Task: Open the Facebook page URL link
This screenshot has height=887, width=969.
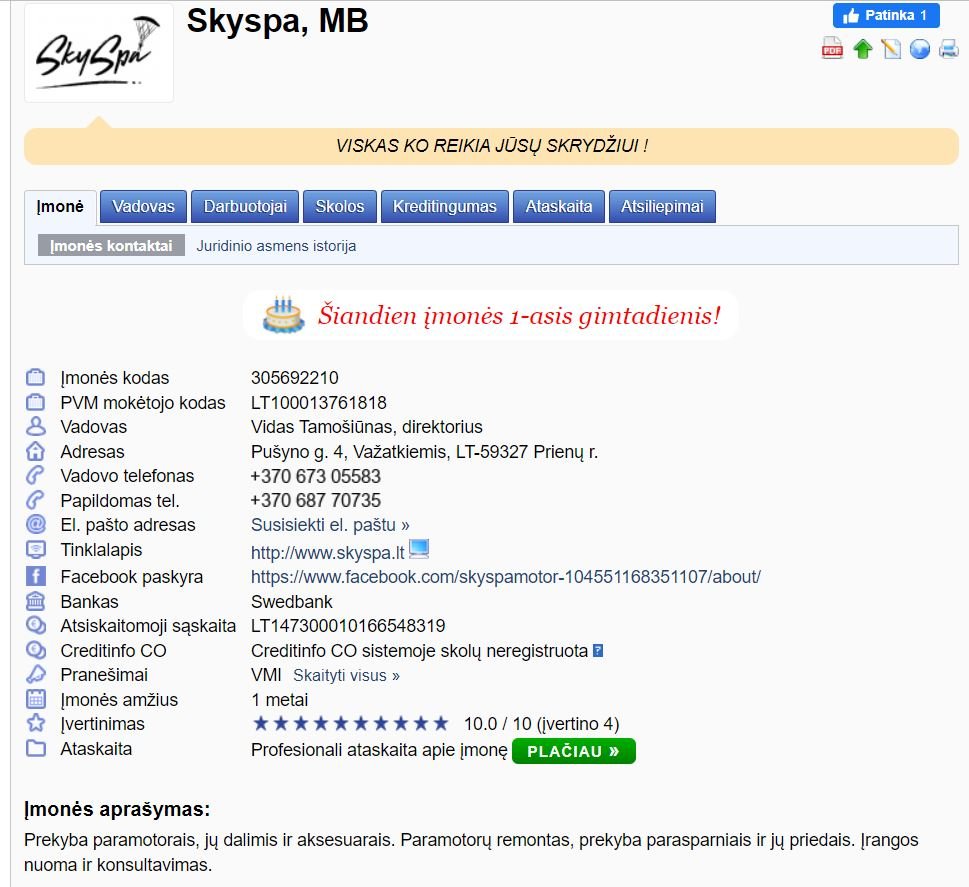Action: [x=506, y=577]
